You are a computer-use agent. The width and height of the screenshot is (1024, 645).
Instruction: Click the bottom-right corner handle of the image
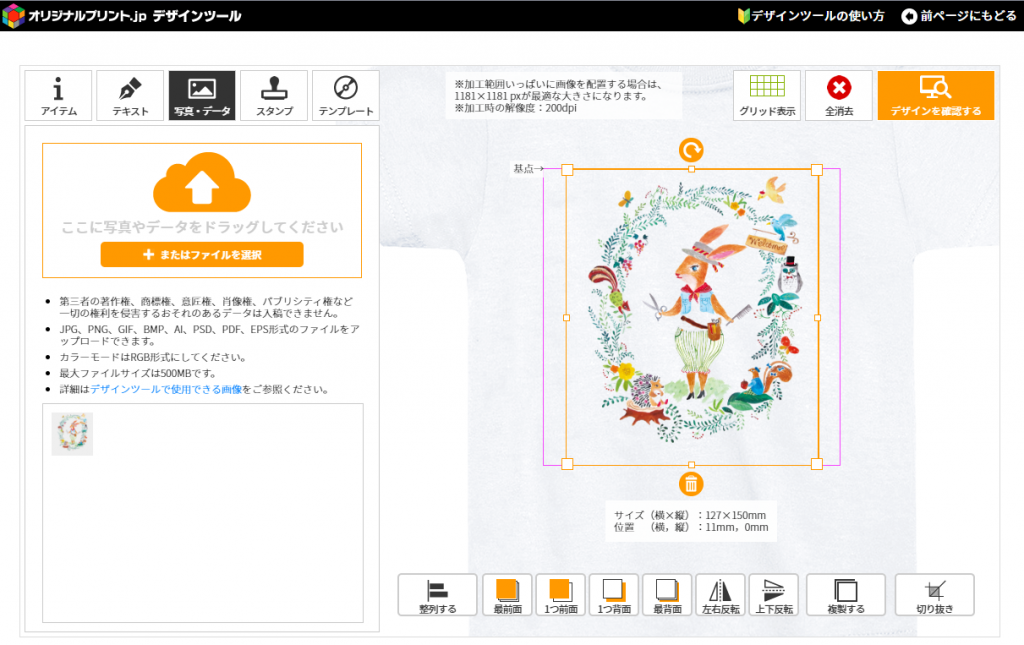coord(817,464)
